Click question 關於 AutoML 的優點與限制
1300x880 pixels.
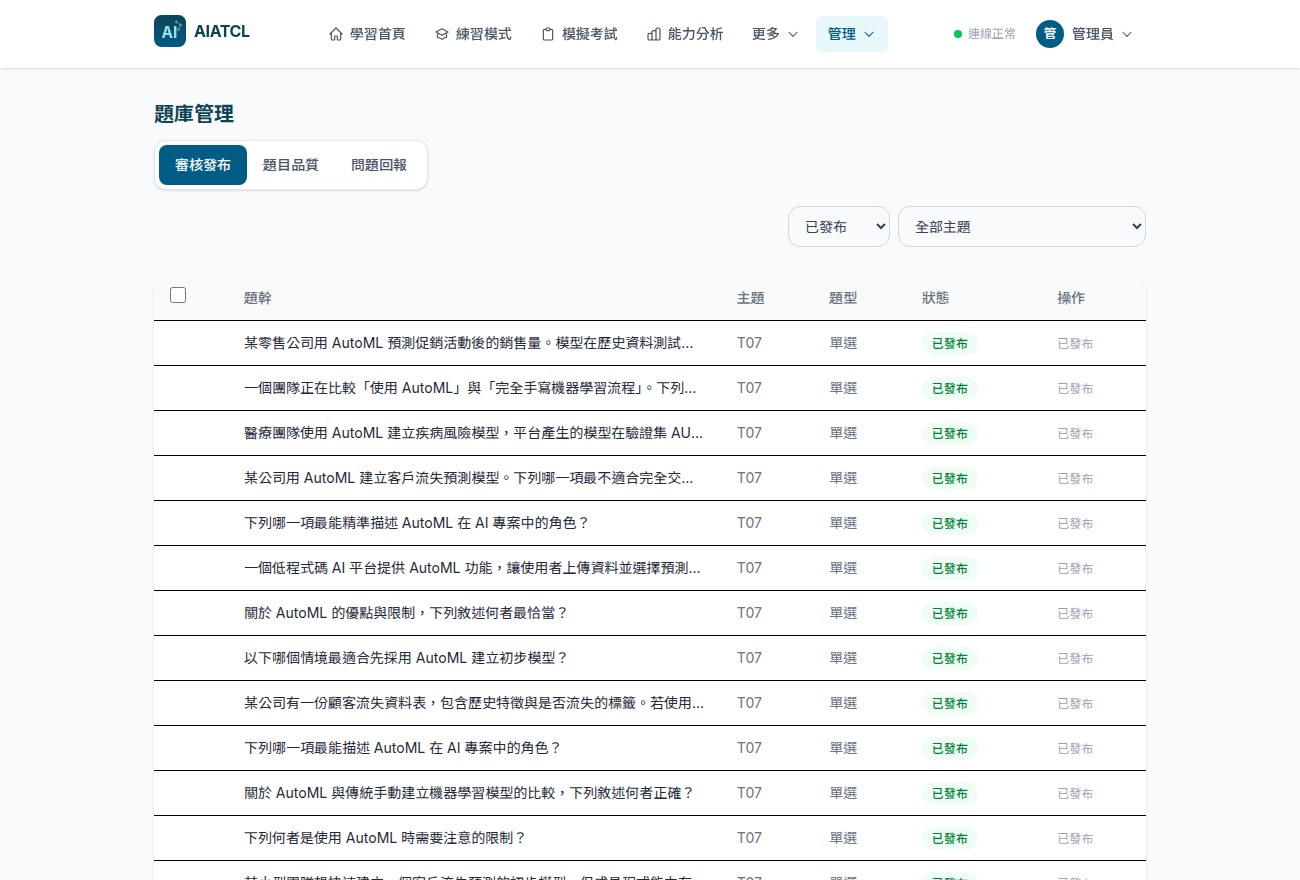pyautogui.click(x=406, y=613)
